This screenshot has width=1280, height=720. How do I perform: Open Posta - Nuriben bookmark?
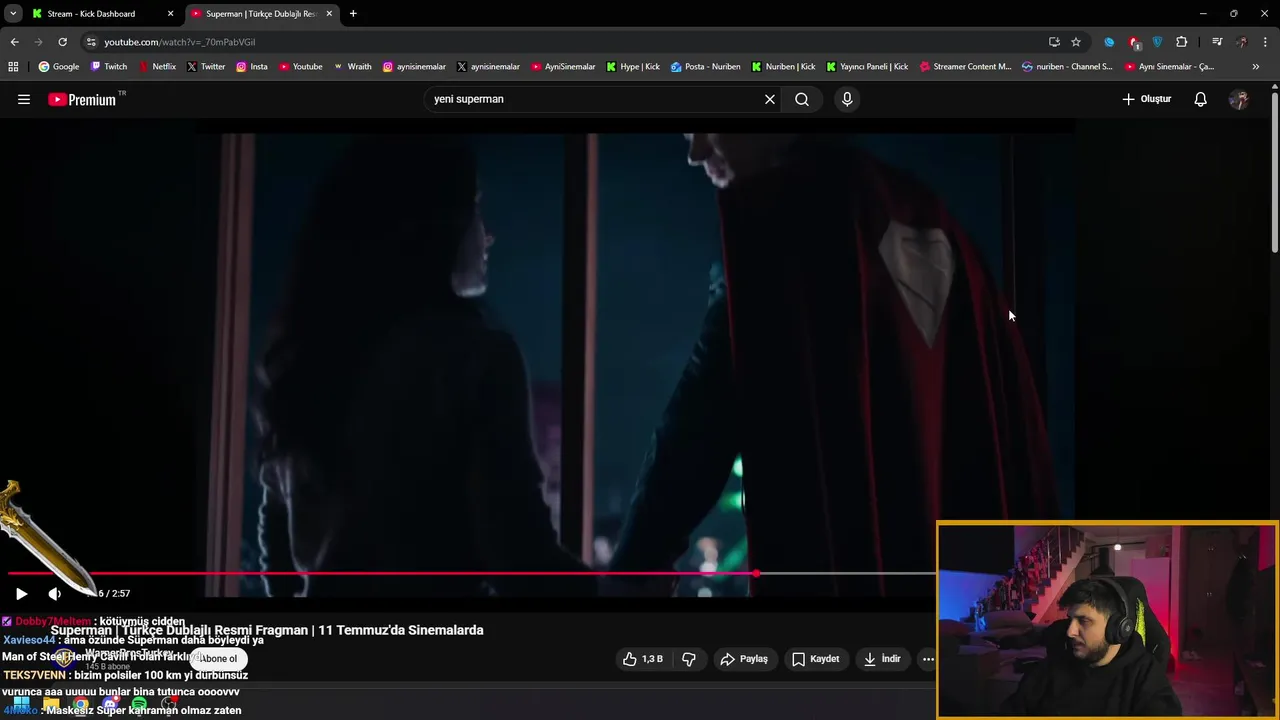706,67
